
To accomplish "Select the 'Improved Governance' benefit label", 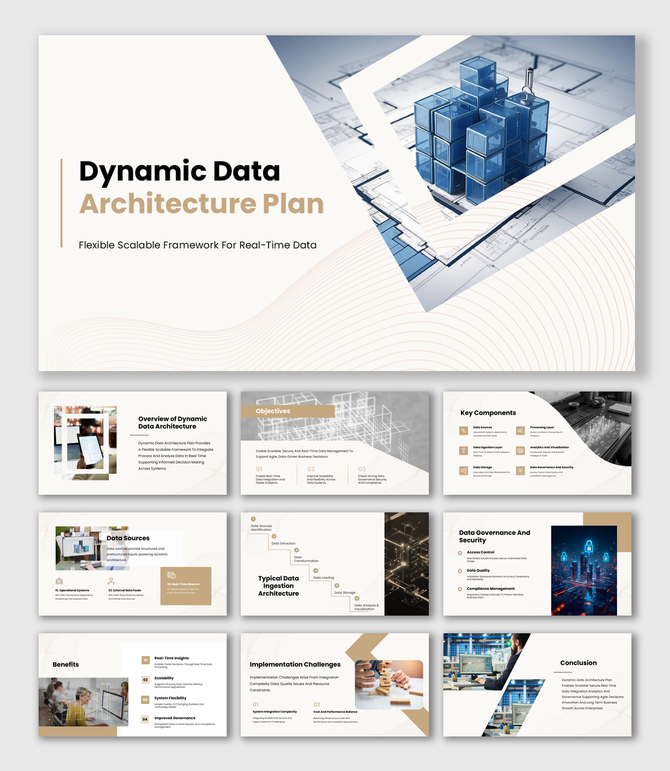I will 175,718.
